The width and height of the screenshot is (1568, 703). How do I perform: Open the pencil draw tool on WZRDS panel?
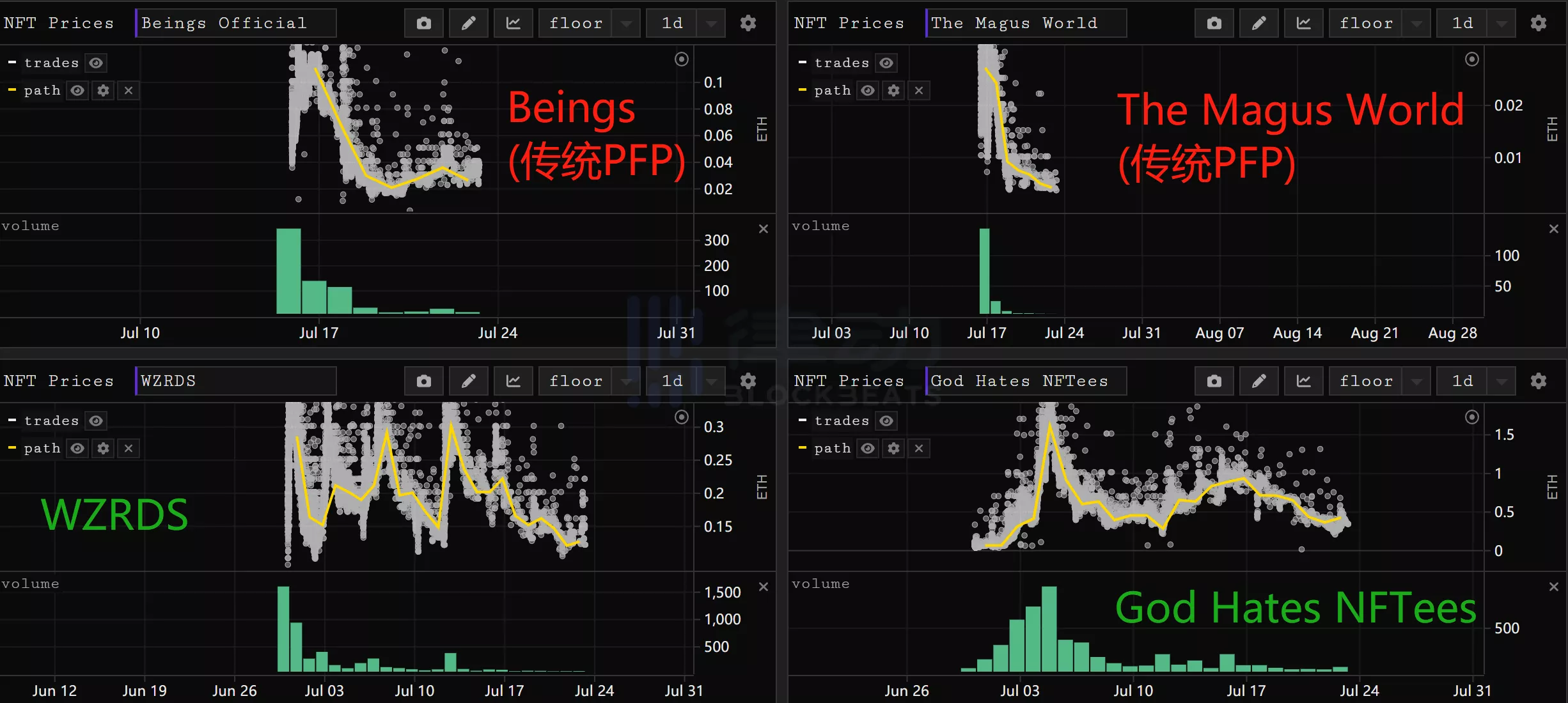[x=469, y=382]
